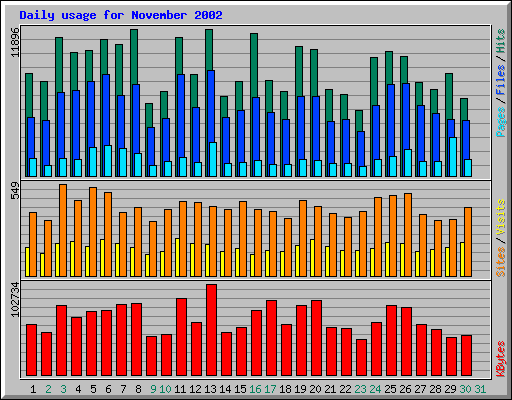Click day label 27
This screenshot has width=512, height=400.
[420, 389]
